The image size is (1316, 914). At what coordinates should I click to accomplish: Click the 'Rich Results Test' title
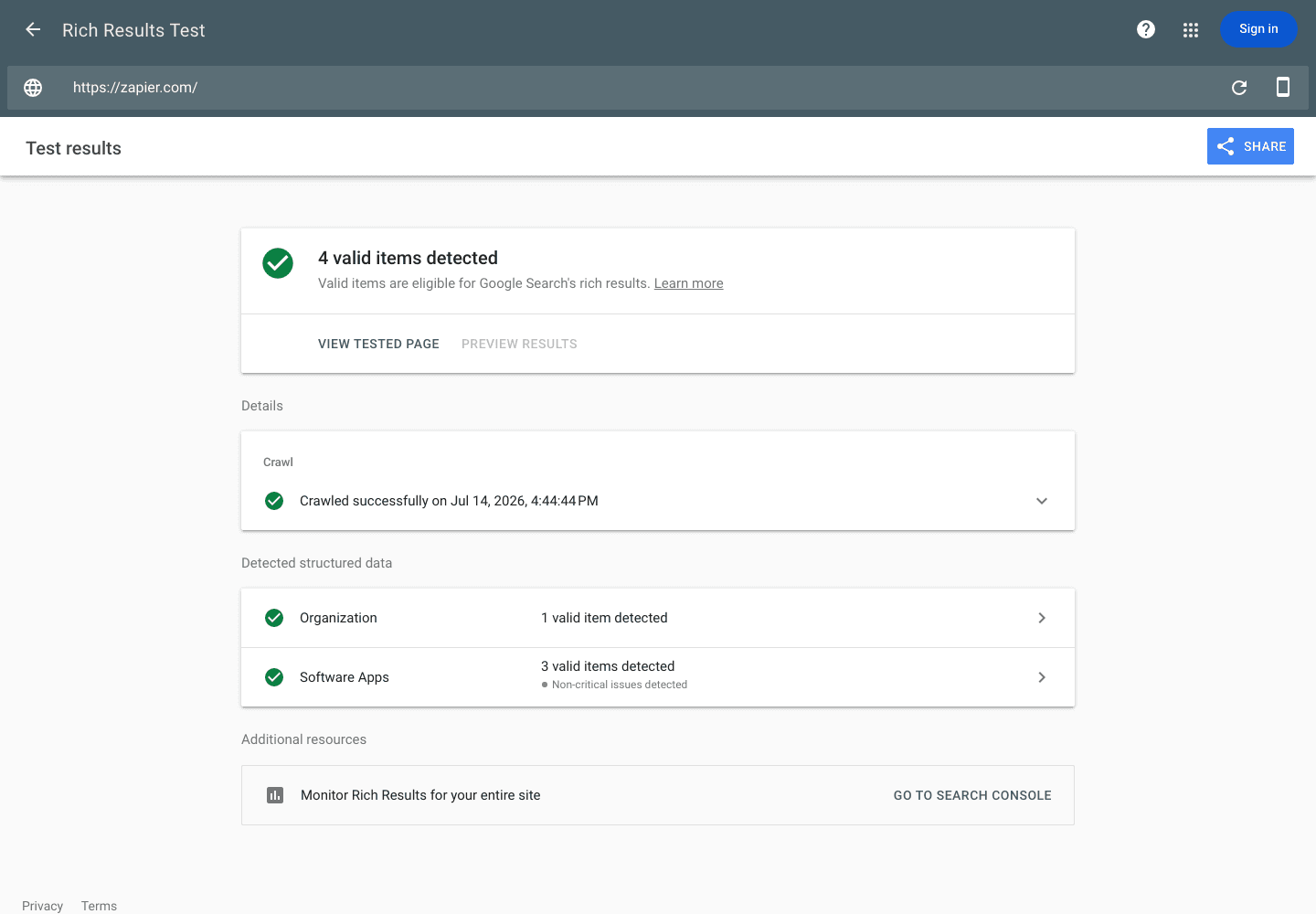[x=133, y=30]
